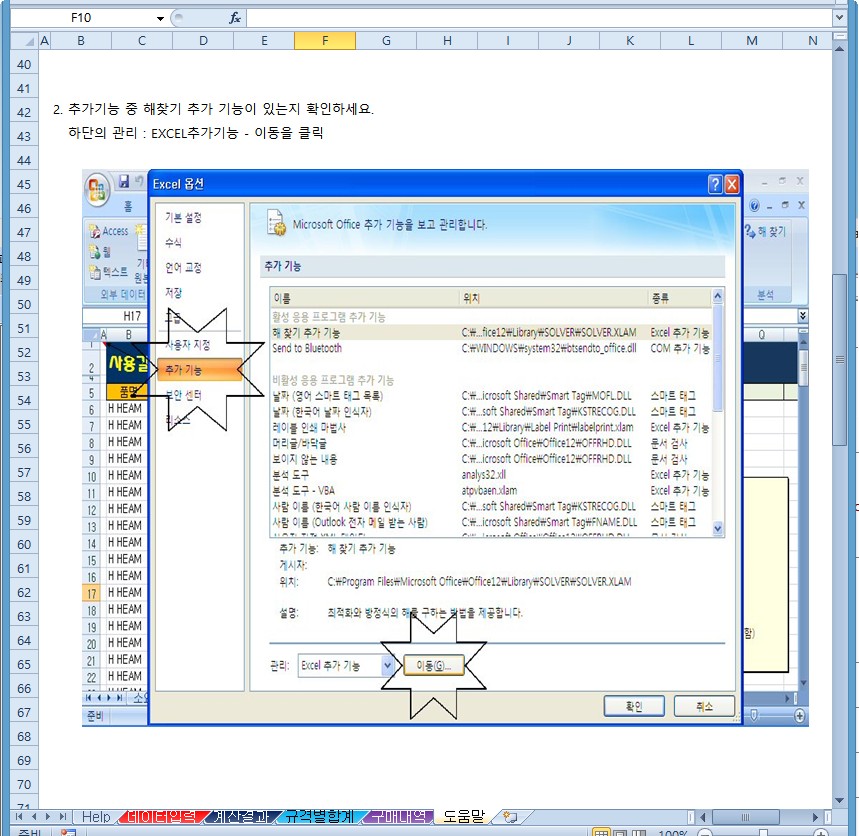Select 수식 in Excel 옵션 sidebar
This screenshot has width=859, height=836.
(x=174, y=242)
